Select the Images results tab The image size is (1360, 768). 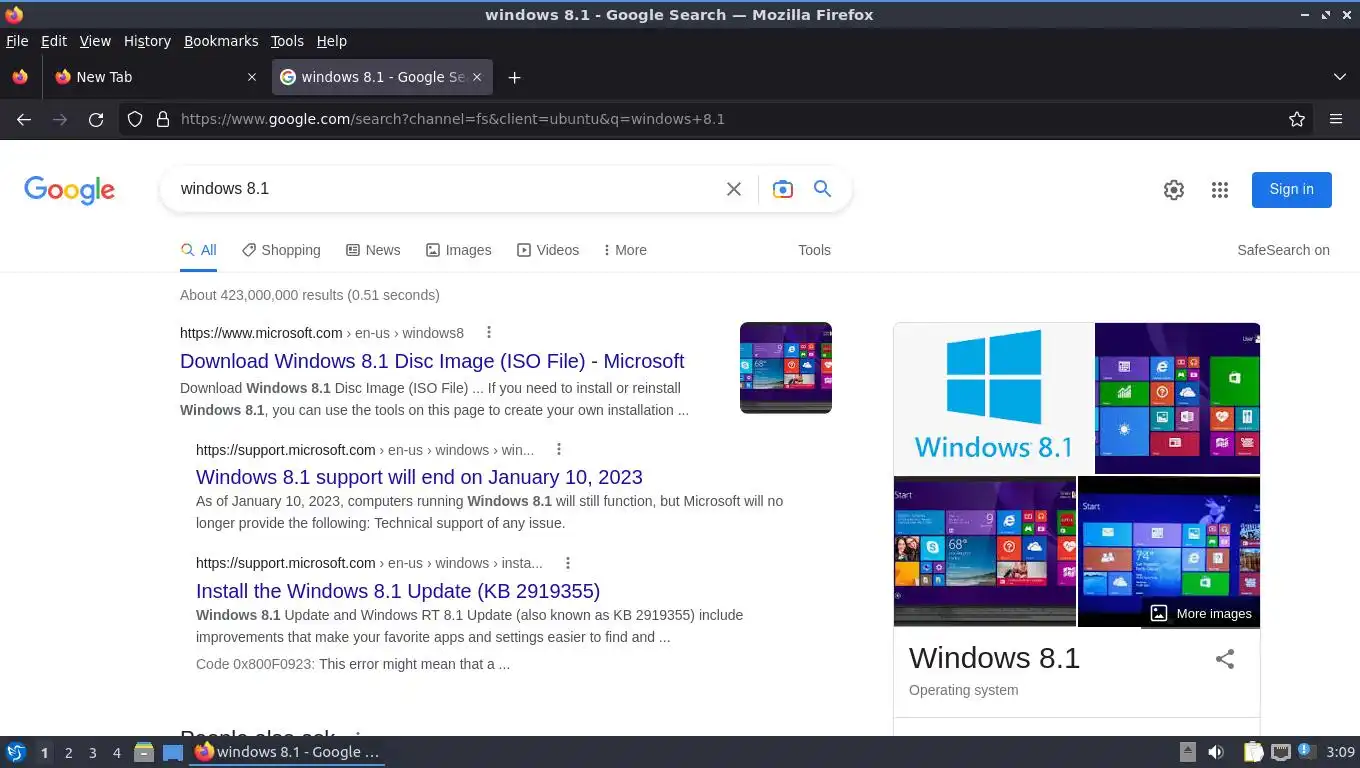coord(459,250)
